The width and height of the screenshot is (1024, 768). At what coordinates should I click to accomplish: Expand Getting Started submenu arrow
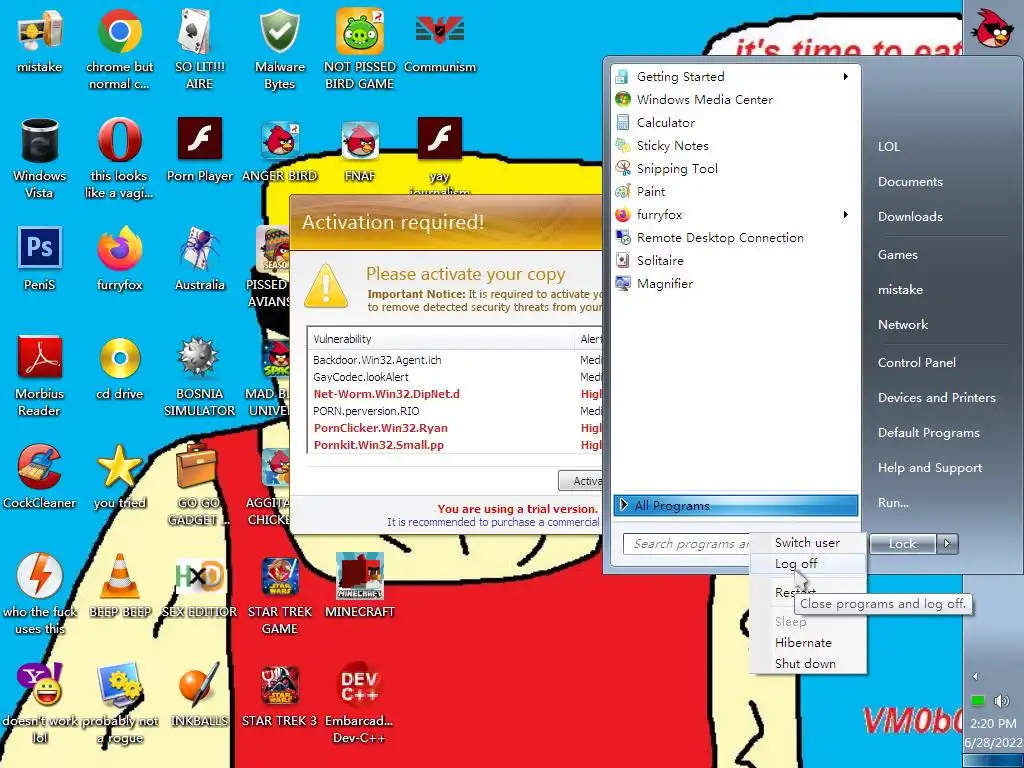click(846, 76)
